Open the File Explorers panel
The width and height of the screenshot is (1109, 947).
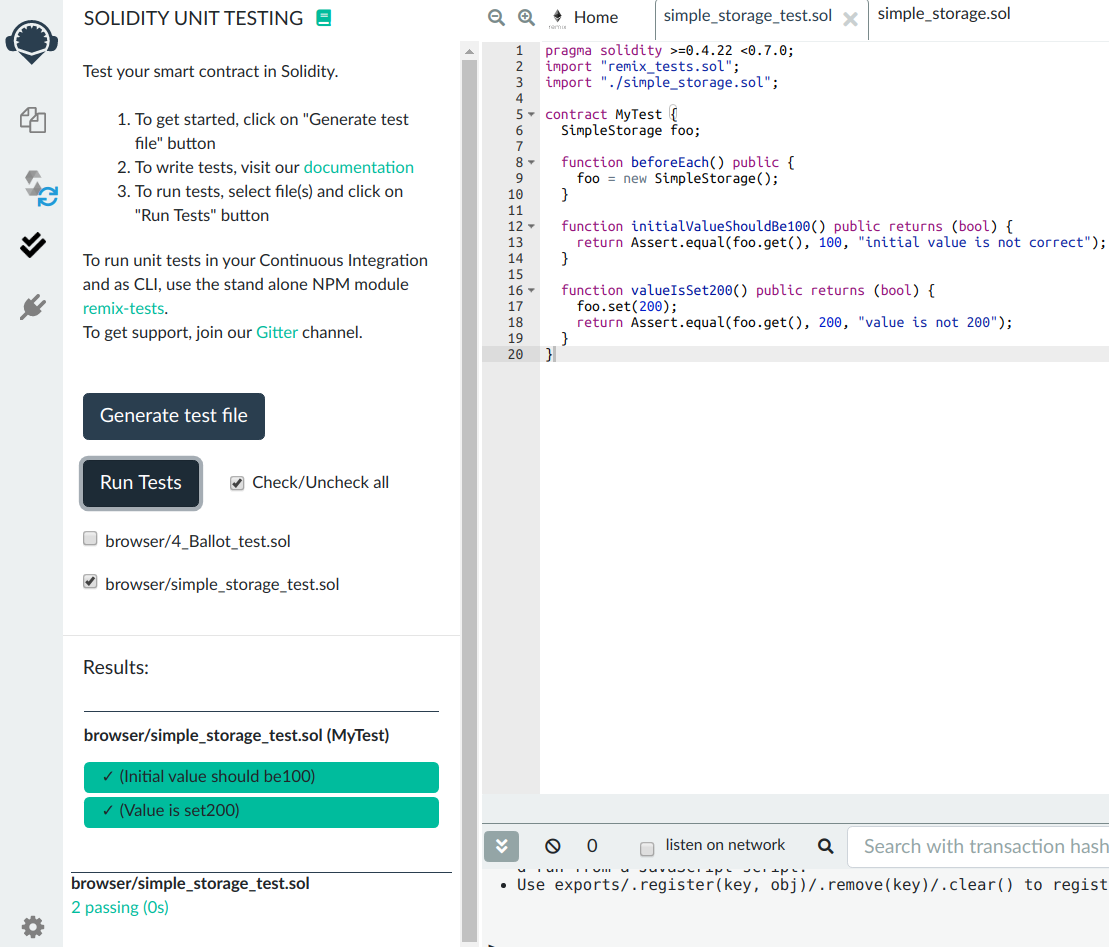[x=32, y=120]
